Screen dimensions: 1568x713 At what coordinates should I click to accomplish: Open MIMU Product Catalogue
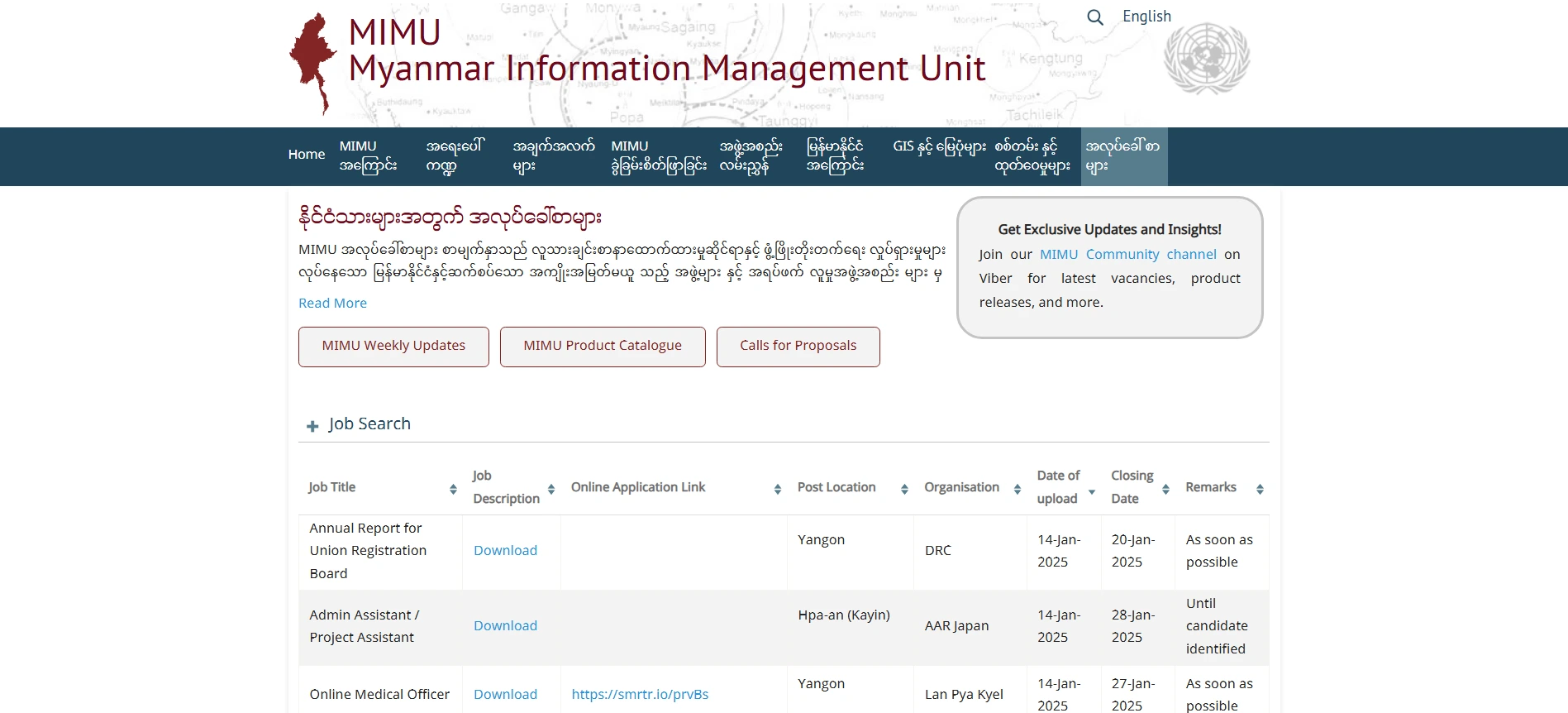point(603,347)
